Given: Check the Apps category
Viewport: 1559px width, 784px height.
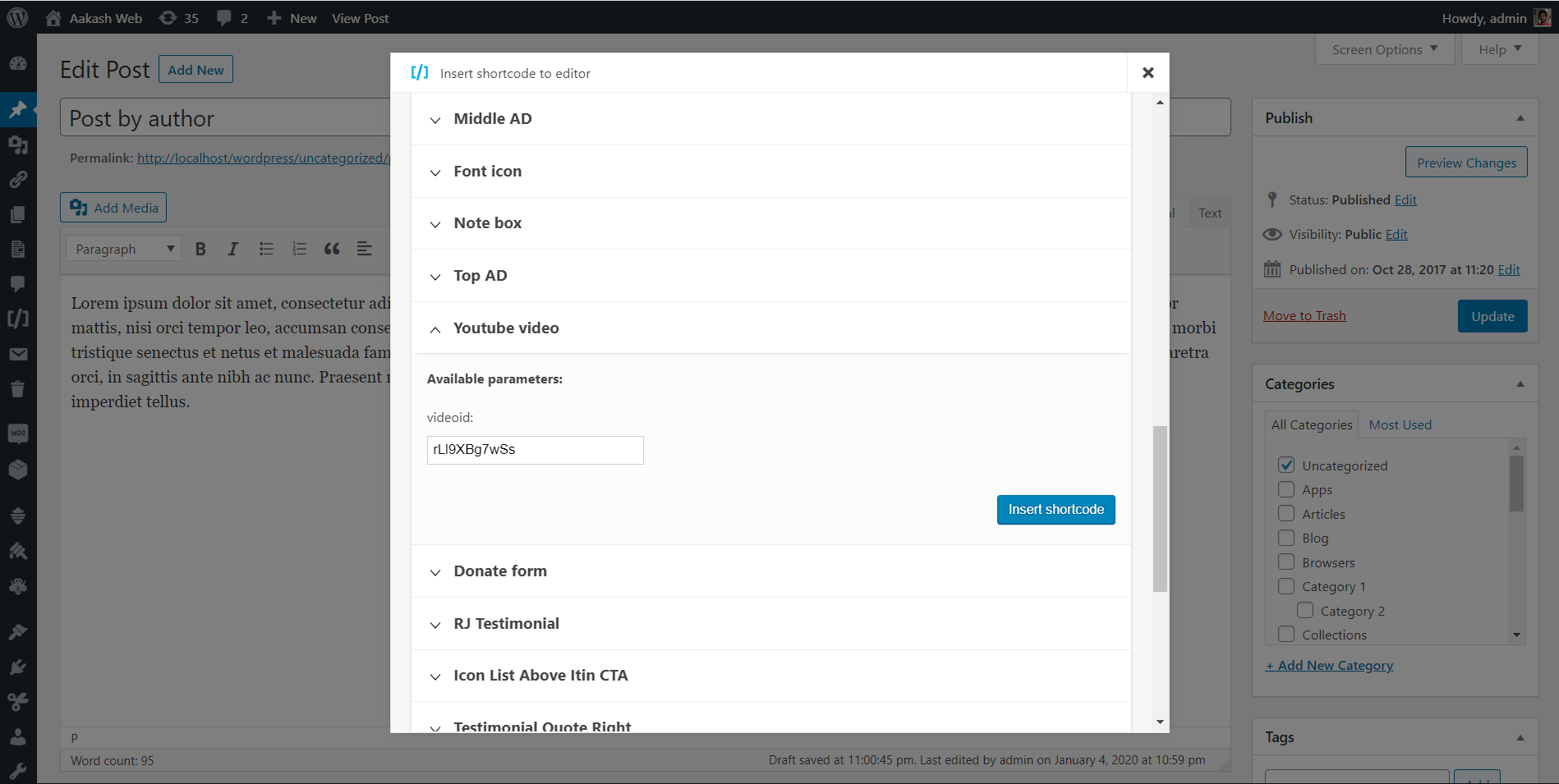Looking at the screenshot, I should coord(1286,489).
